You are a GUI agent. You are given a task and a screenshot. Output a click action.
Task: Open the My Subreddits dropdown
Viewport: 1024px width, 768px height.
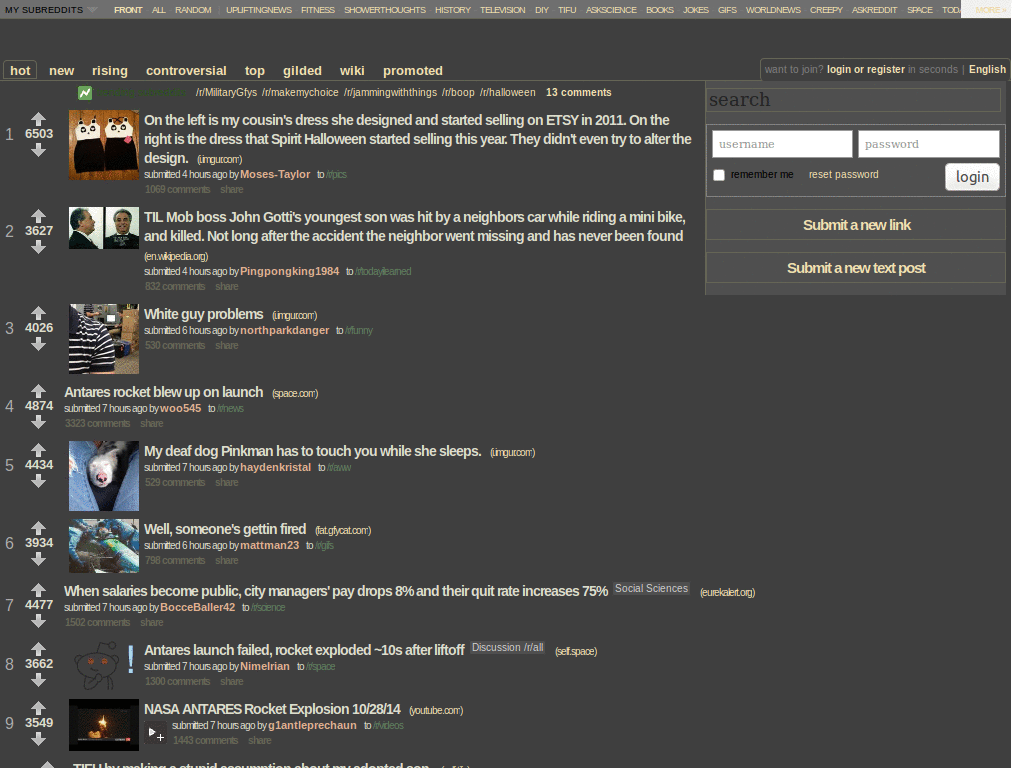tap(50, 10)
